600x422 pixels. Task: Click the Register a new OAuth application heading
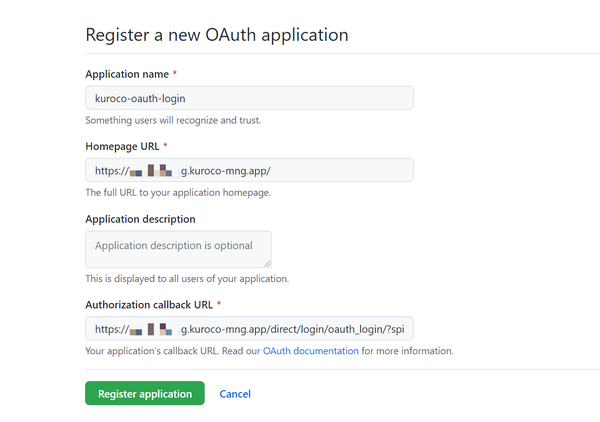217,35
